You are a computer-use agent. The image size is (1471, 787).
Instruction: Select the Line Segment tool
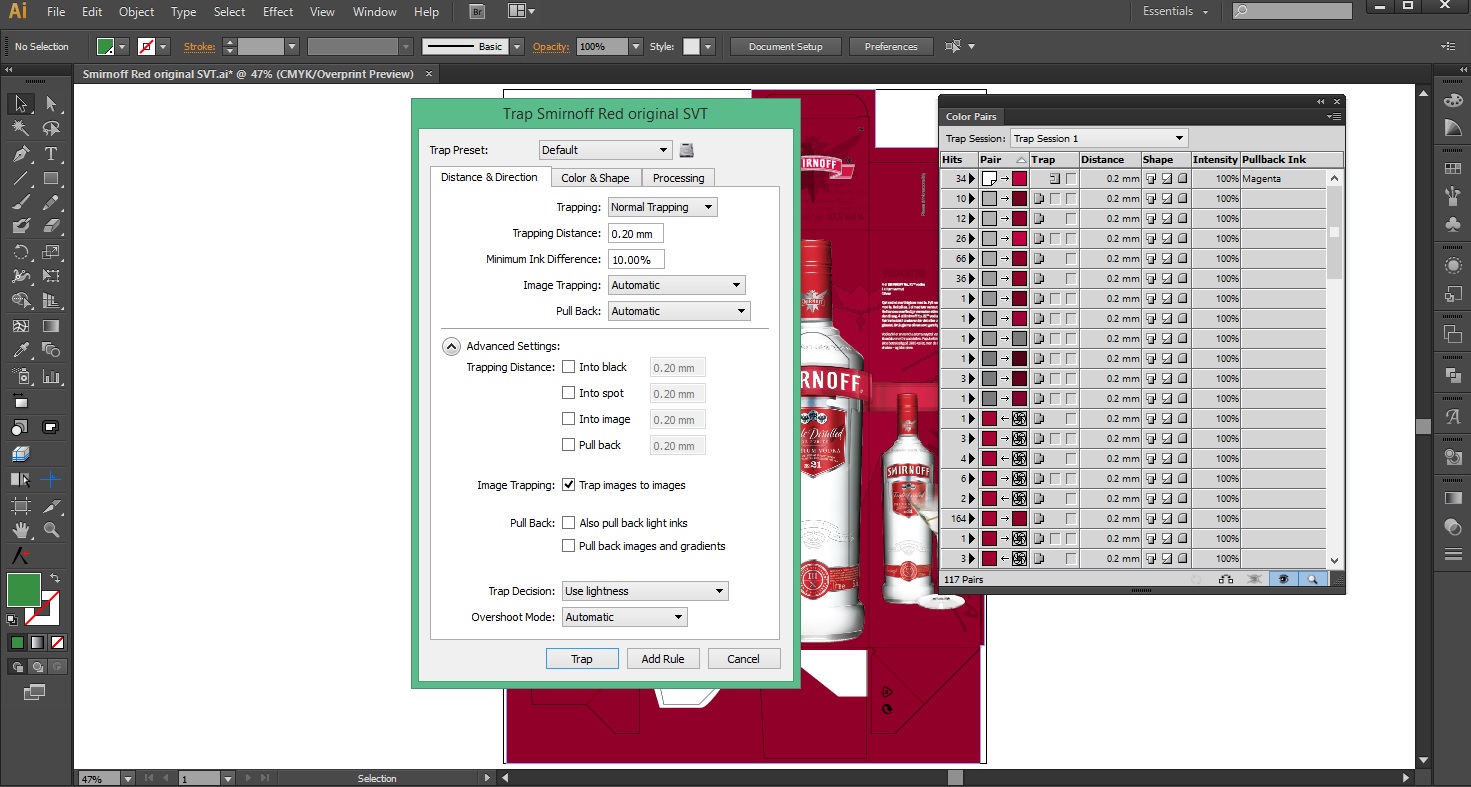click(x=20, y=179)
